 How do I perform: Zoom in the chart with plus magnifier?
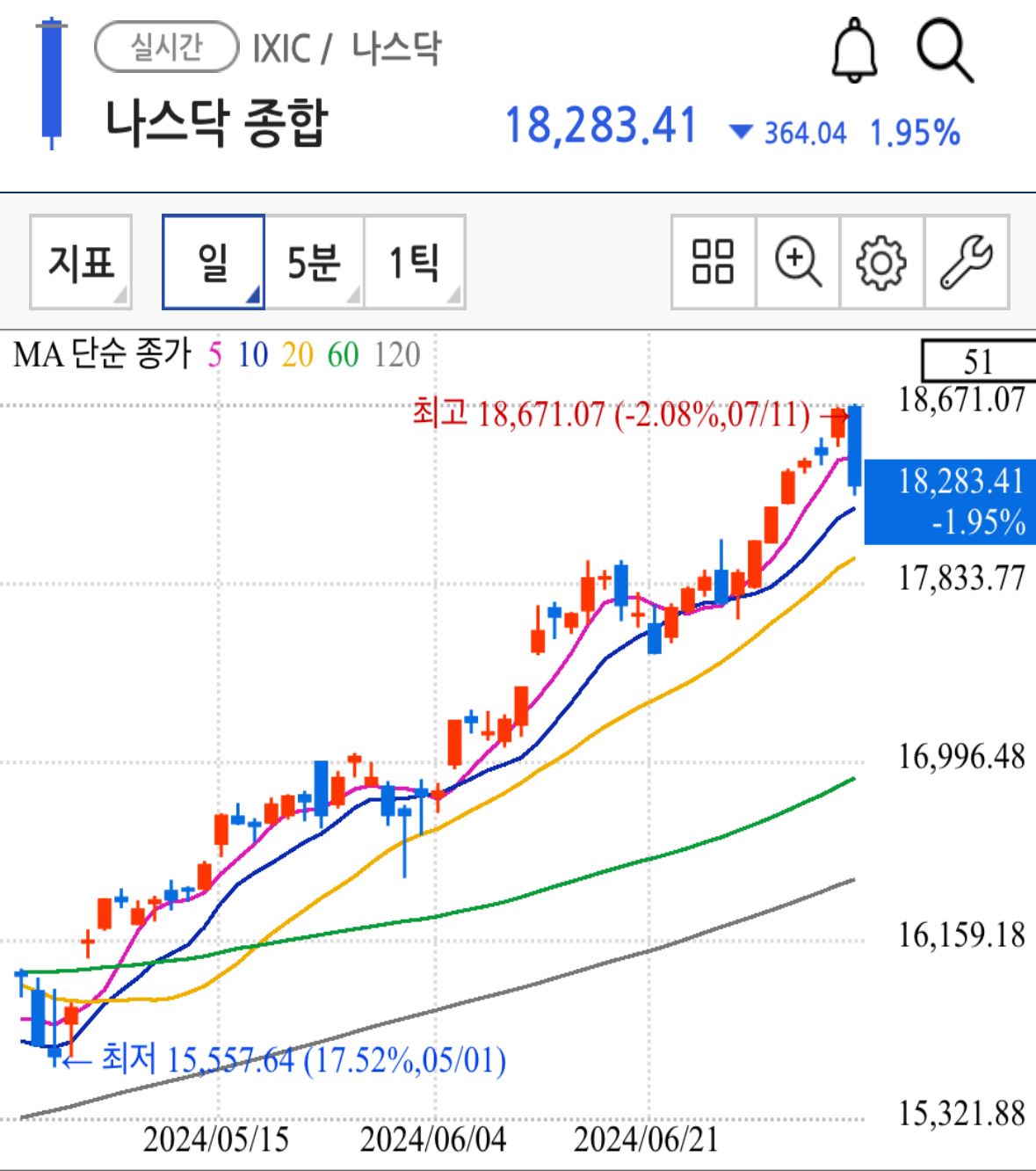coord(797,262)
